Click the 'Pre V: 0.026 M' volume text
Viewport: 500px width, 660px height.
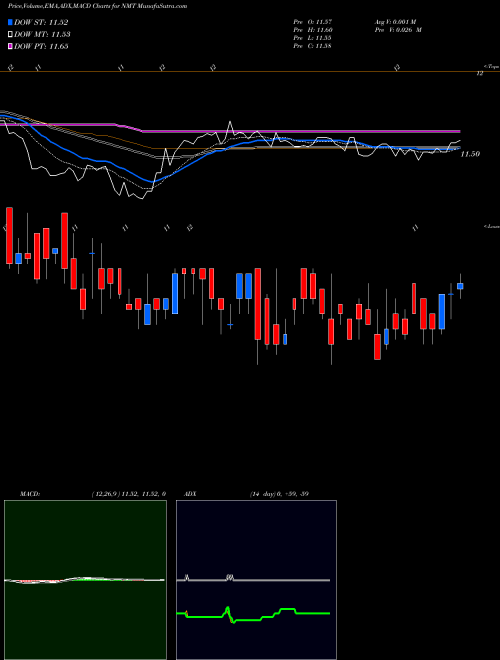coord(400,29)
